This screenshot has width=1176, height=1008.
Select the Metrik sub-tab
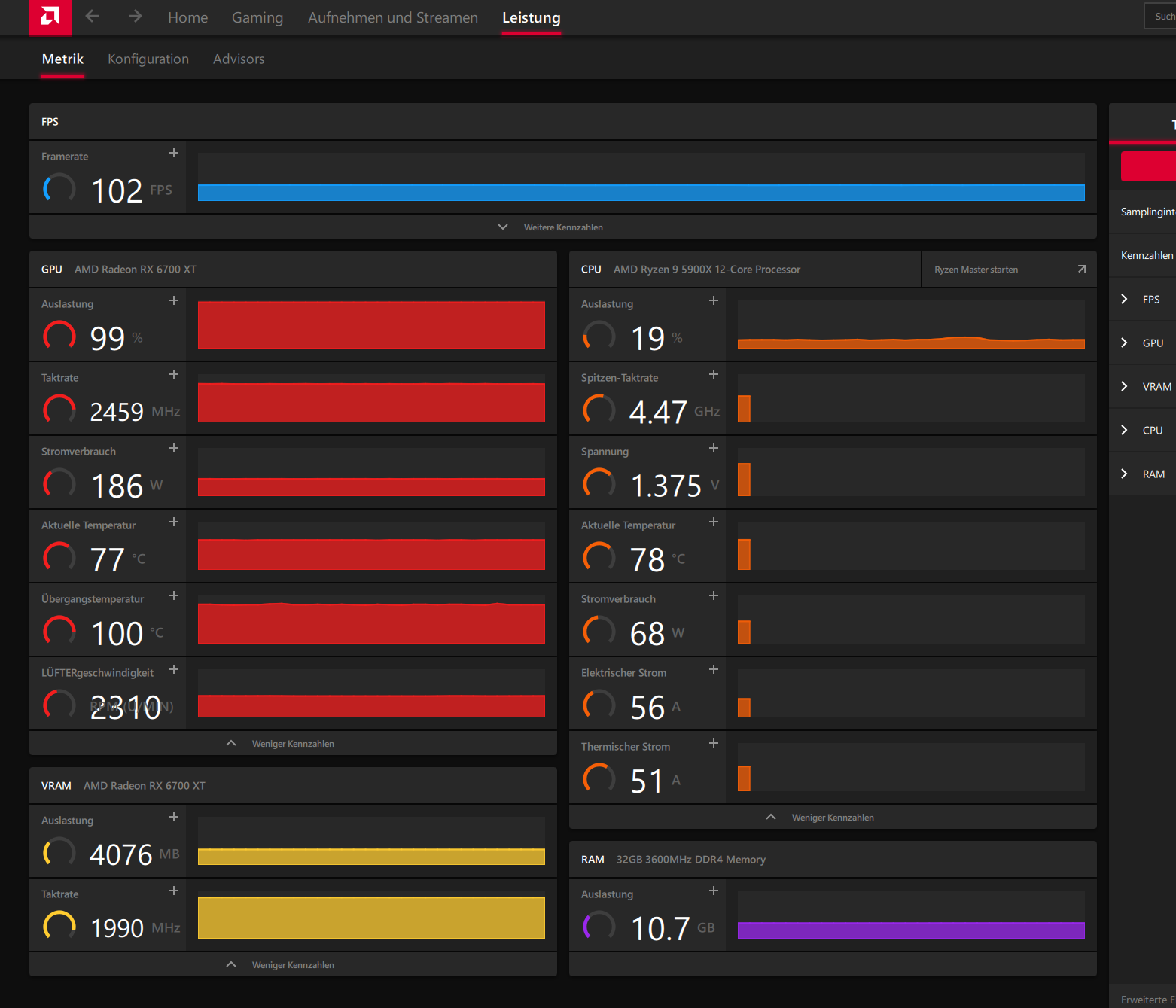coord(62,59)
